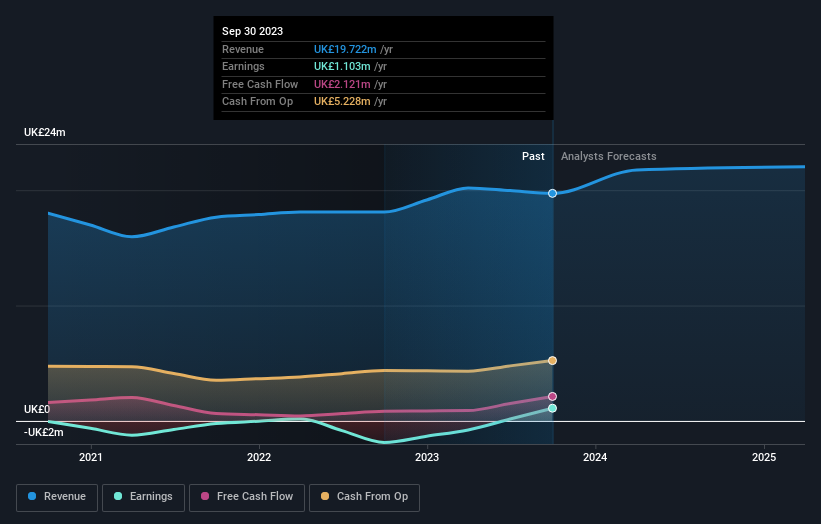The image size is (821, 524).
Task: Click the orange Cash From Op data point
Action: (x=552, y=361)
